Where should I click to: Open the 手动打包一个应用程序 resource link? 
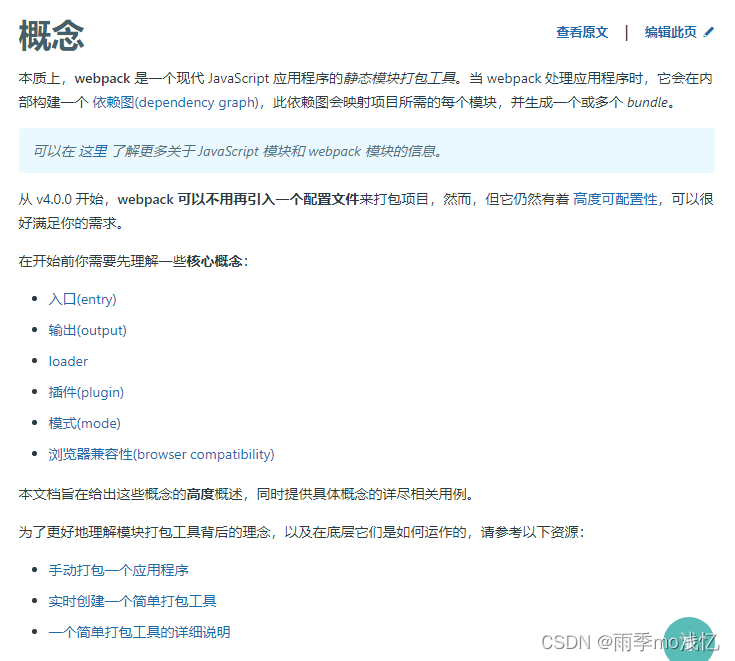tap(118, 570)
